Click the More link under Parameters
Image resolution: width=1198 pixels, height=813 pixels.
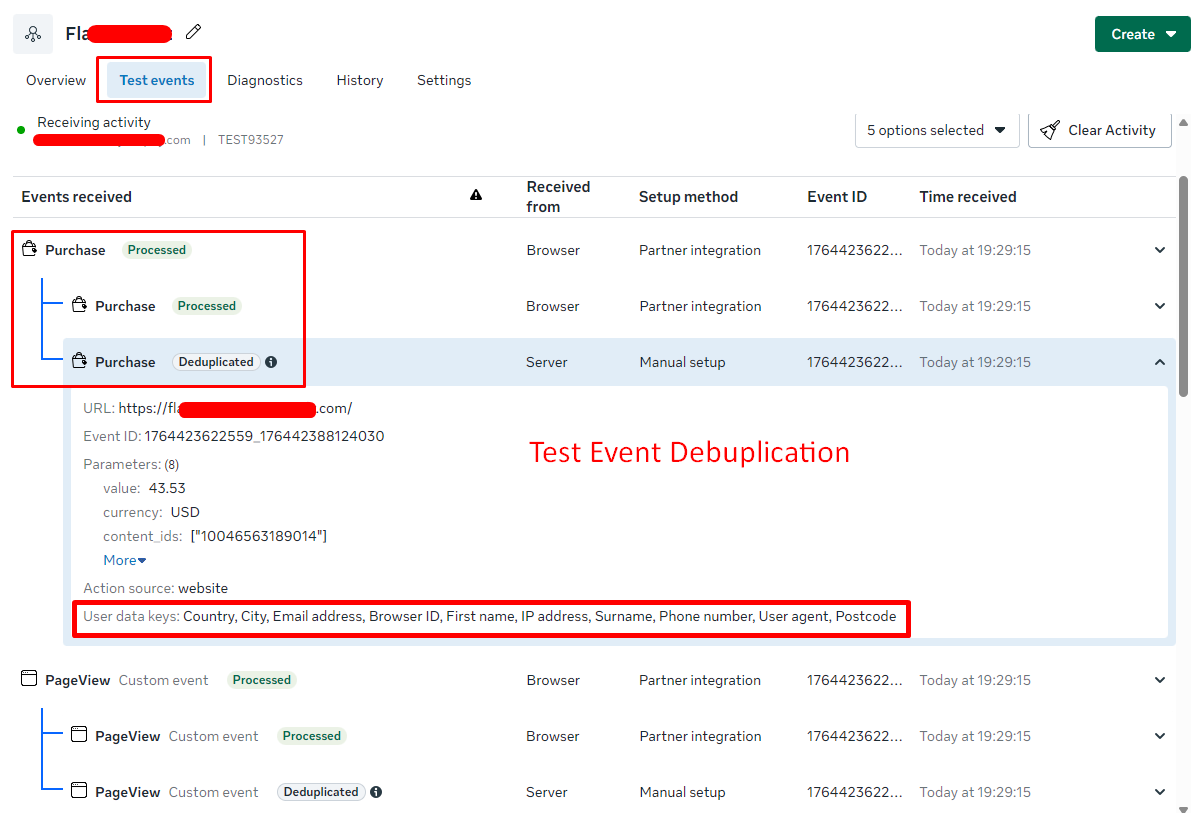[x=124, y=560]
